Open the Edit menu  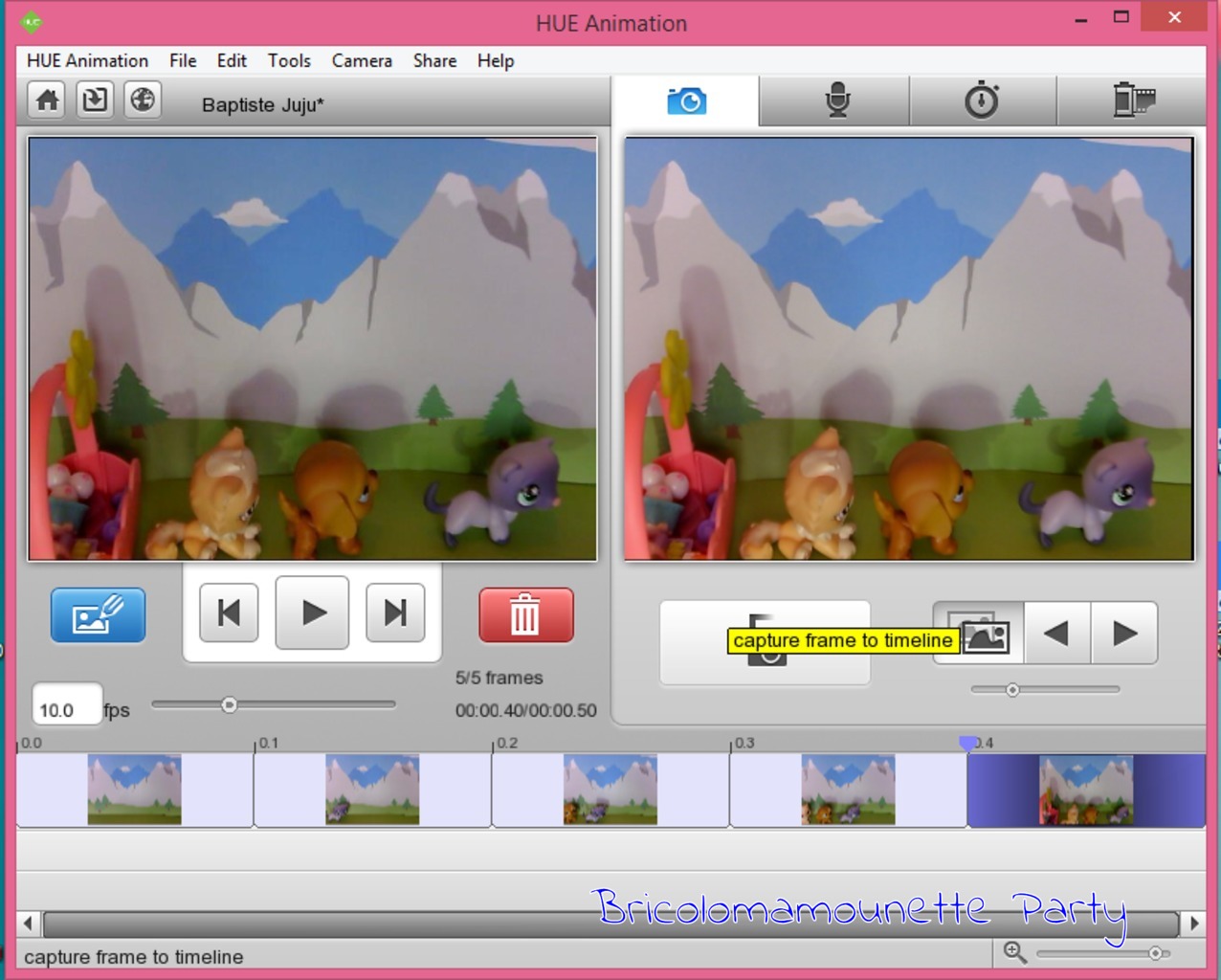click(232, 60)
